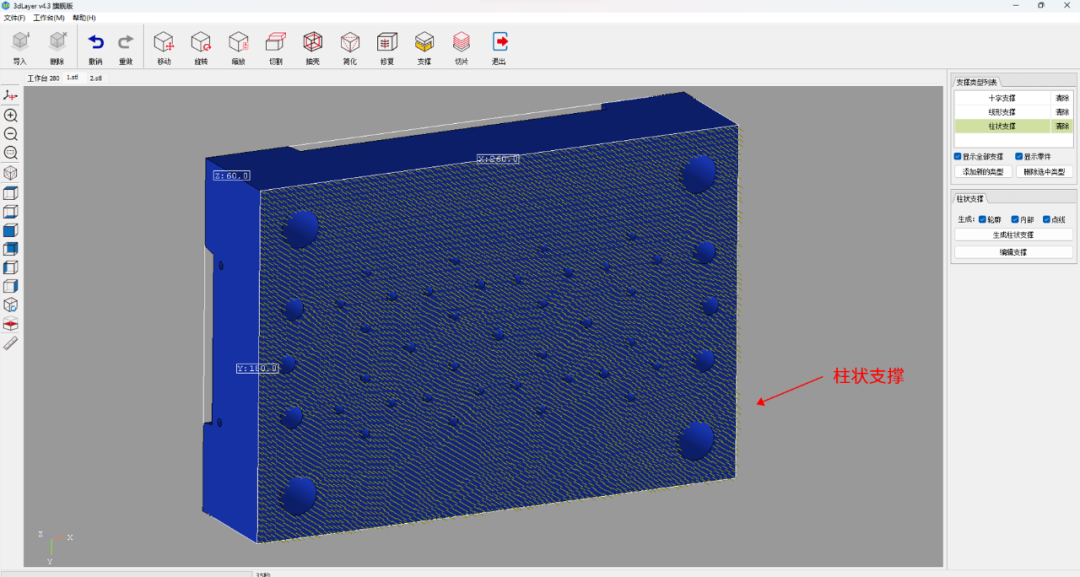Open the 支撑 support tool
This screenshot has height=577, width=1080.
424,43
